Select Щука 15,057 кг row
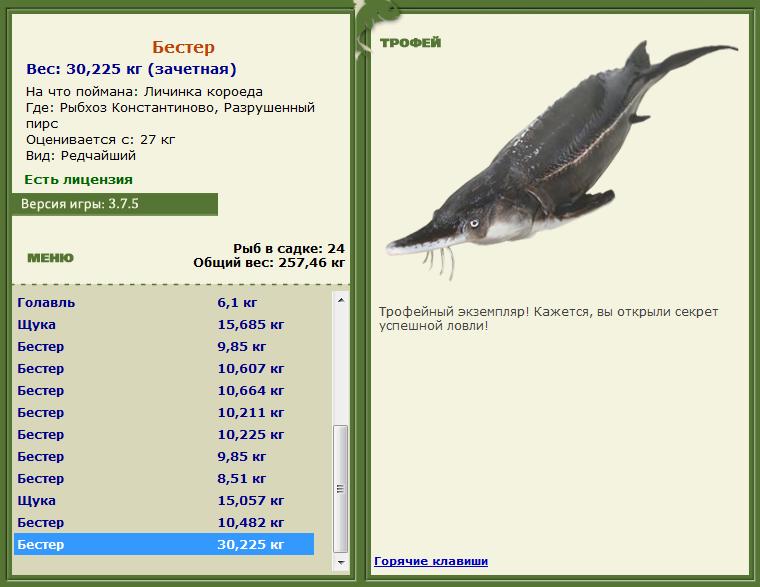This screenshot has height=587, width=760. point(164,500)
